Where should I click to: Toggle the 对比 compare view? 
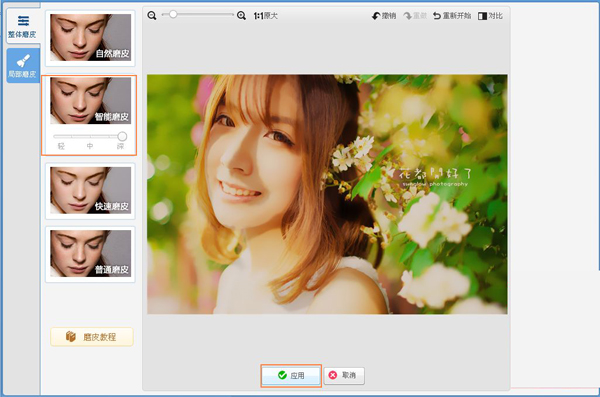tap(490, 16)
